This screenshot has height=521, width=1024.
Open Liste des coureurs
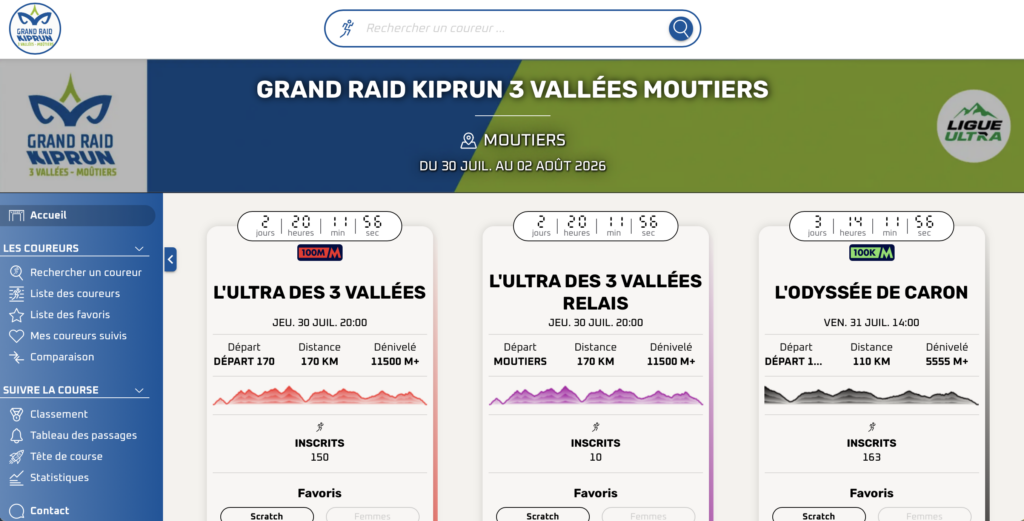pyautogui.click(x=75, y=294)
